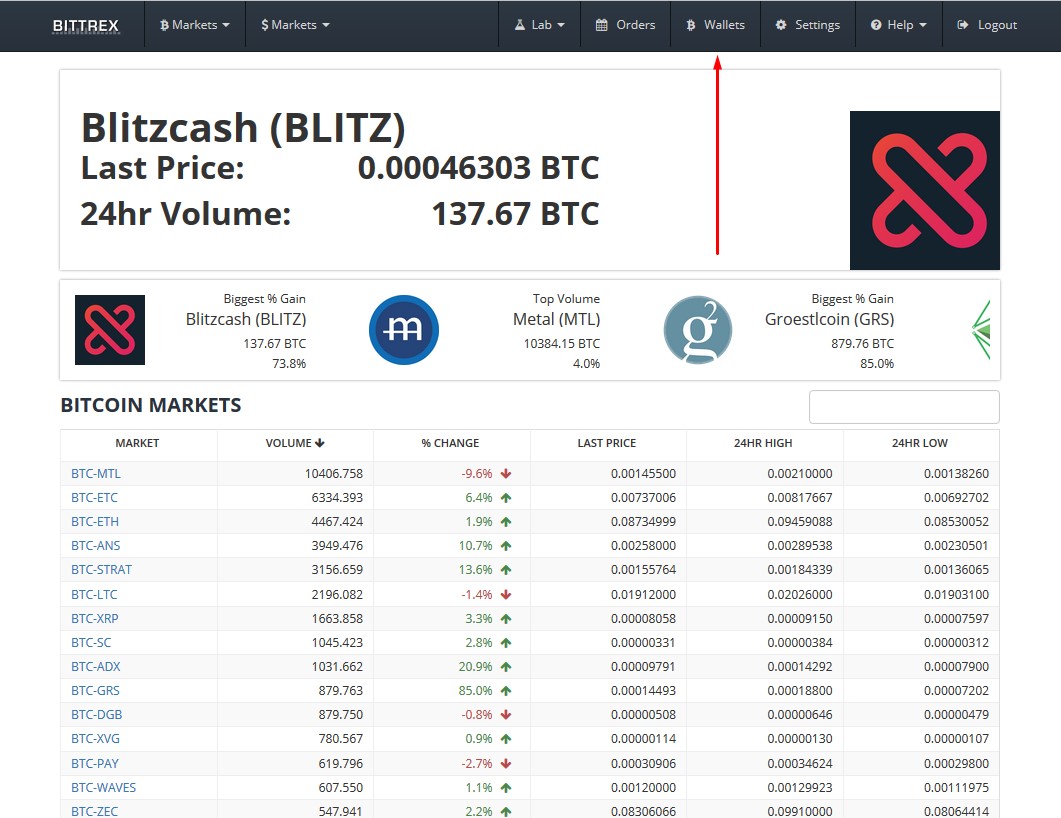
Task: Click the gear icon beside Settings
Action: coord(781,25)
